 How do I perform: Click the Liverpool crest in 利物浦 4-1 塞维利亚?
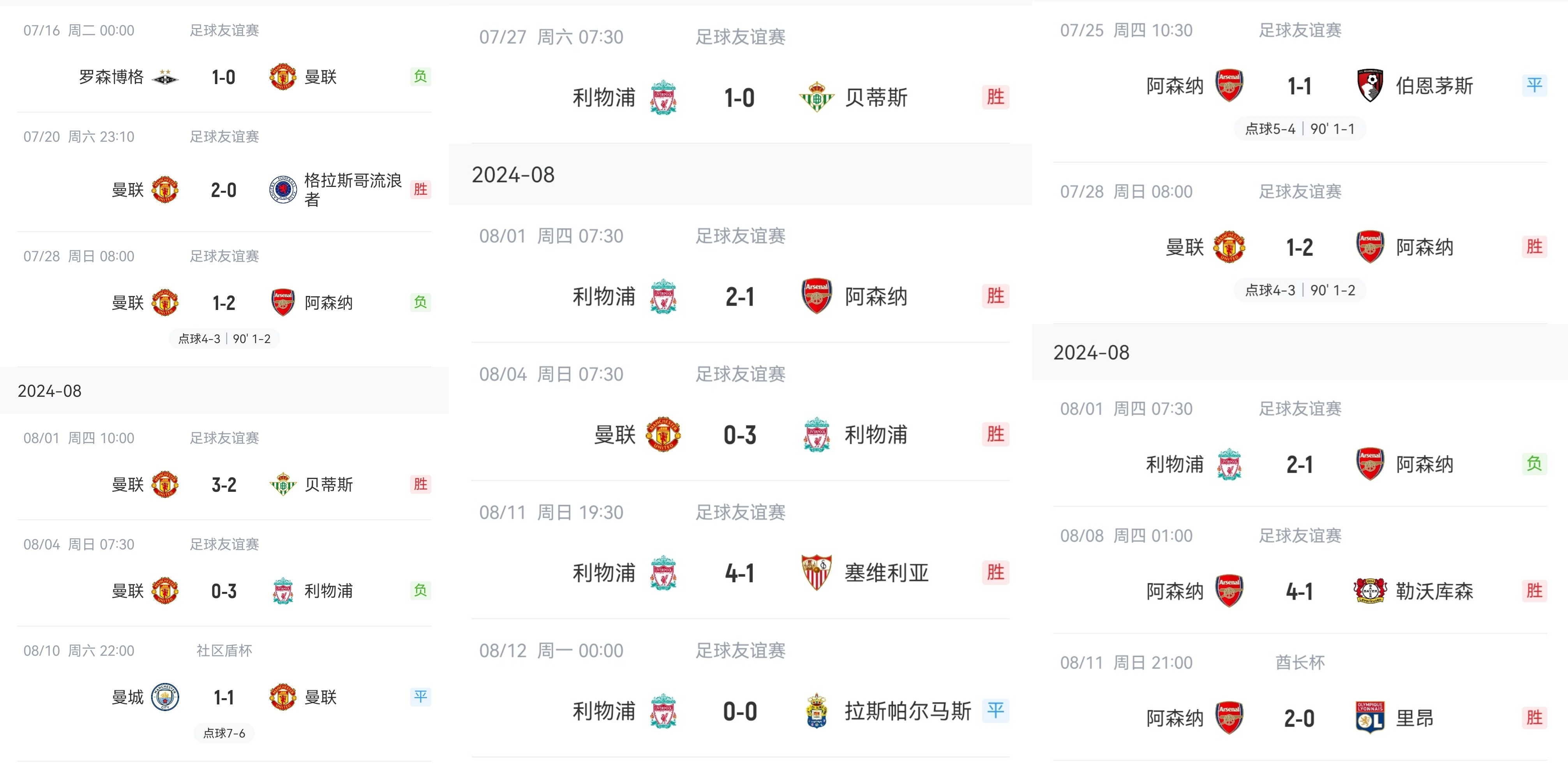(663, 572)
